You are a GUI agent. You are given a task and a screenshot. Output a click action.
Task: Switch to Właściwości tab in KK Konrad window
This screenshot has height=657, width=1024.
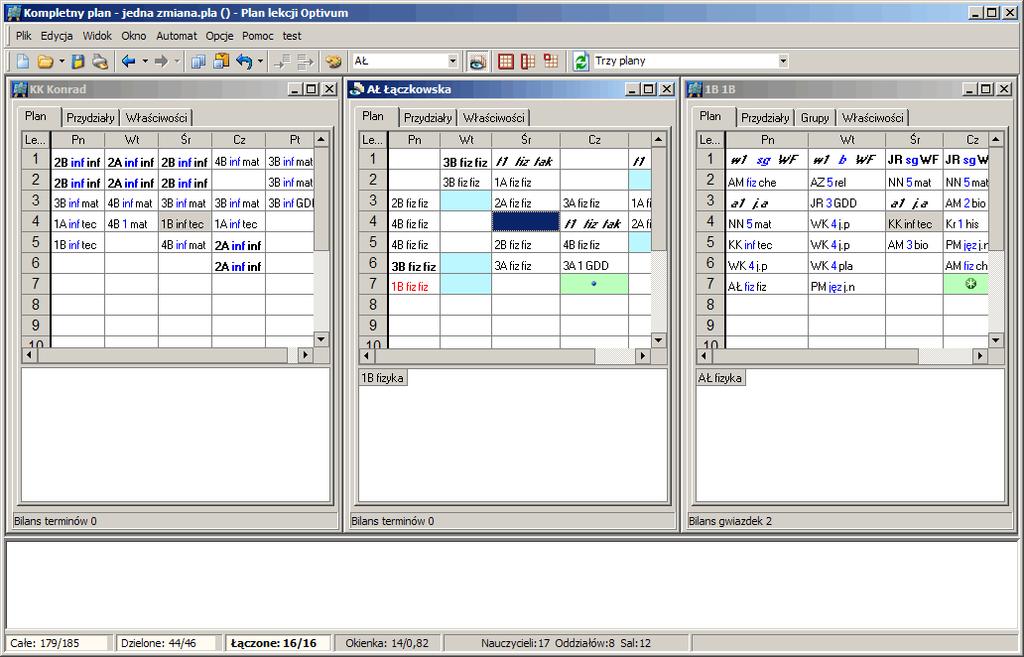point(156,118)
